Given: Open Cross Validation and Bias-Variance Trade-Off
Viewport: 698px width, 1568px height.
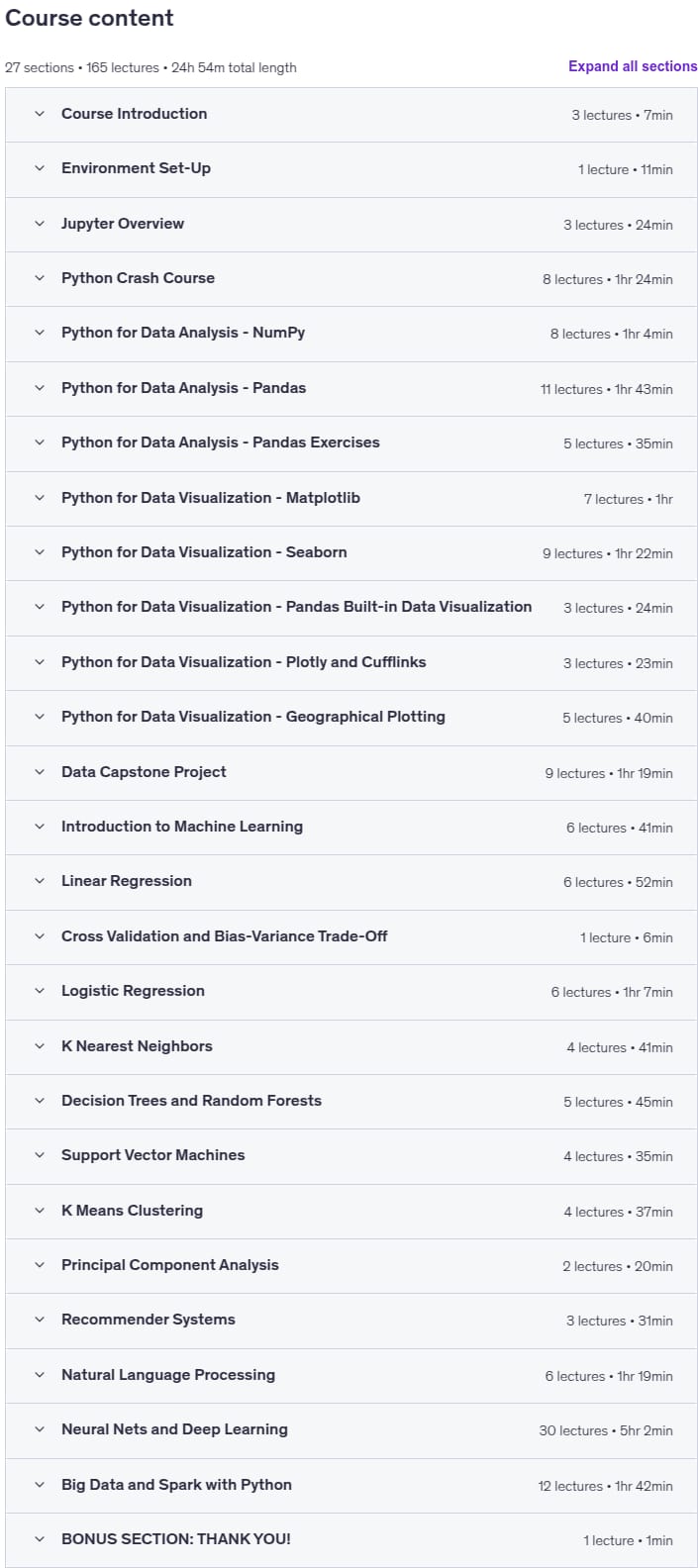Looking at the screenshot, I should tap(351, 936).
